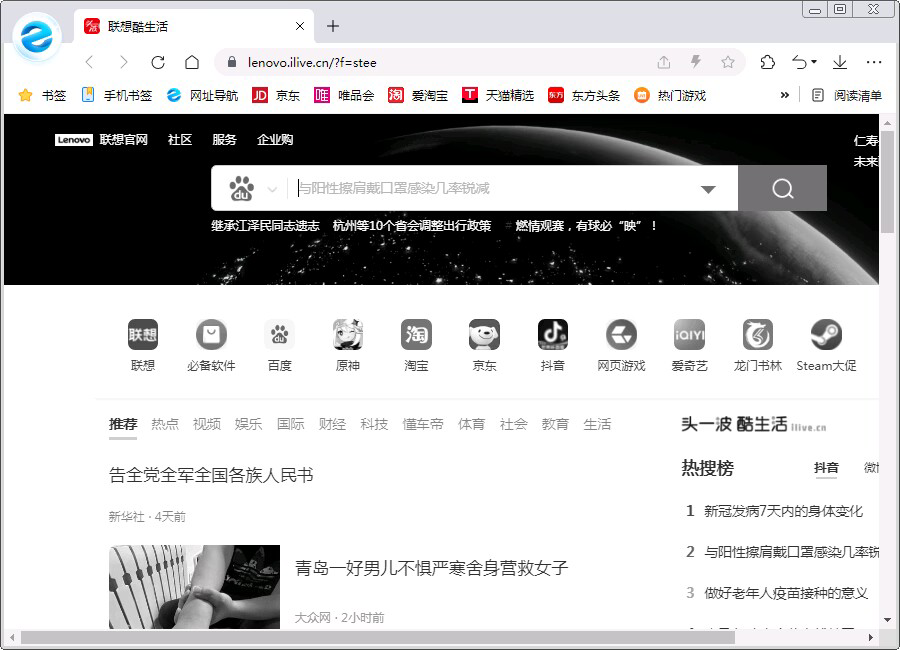
Task: Open the 爱淘宝 bookmark
Action: click(418, 95)
